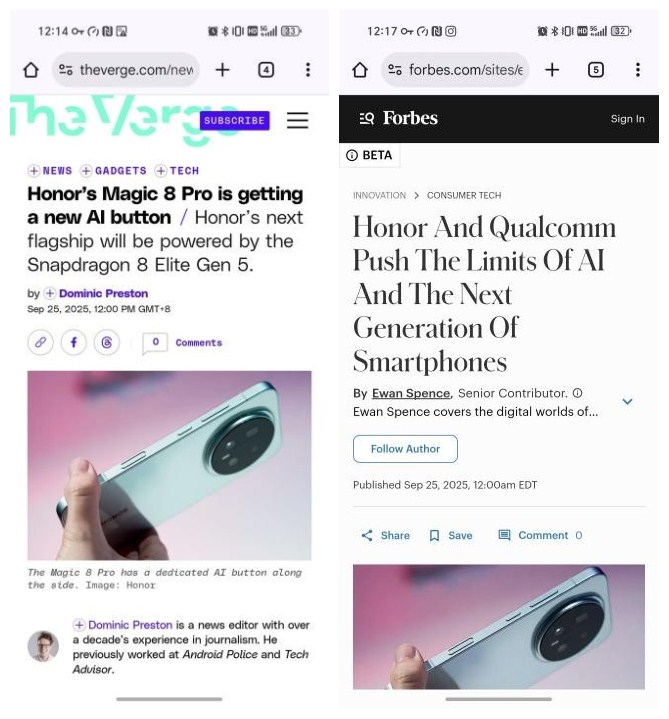Click the Follow Author button
This screenshot has height=719, width=669.
click(405, 449)
